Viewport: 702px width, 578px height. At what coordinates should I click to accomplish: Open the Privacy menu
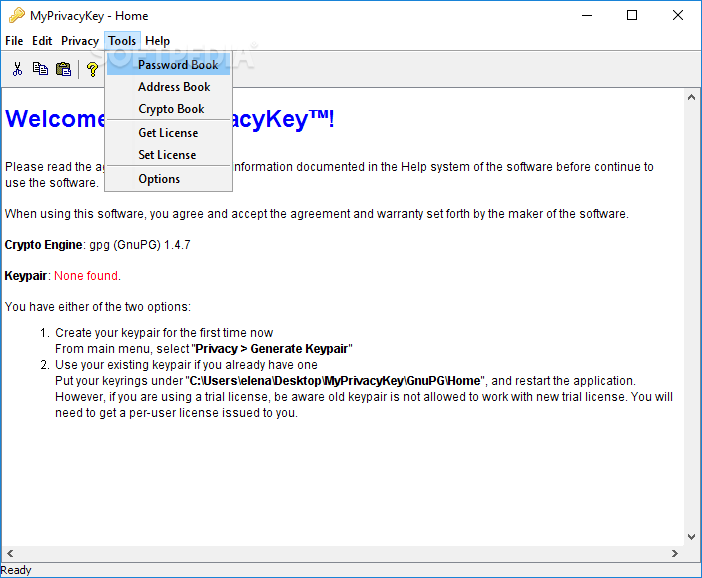(80, 41)
